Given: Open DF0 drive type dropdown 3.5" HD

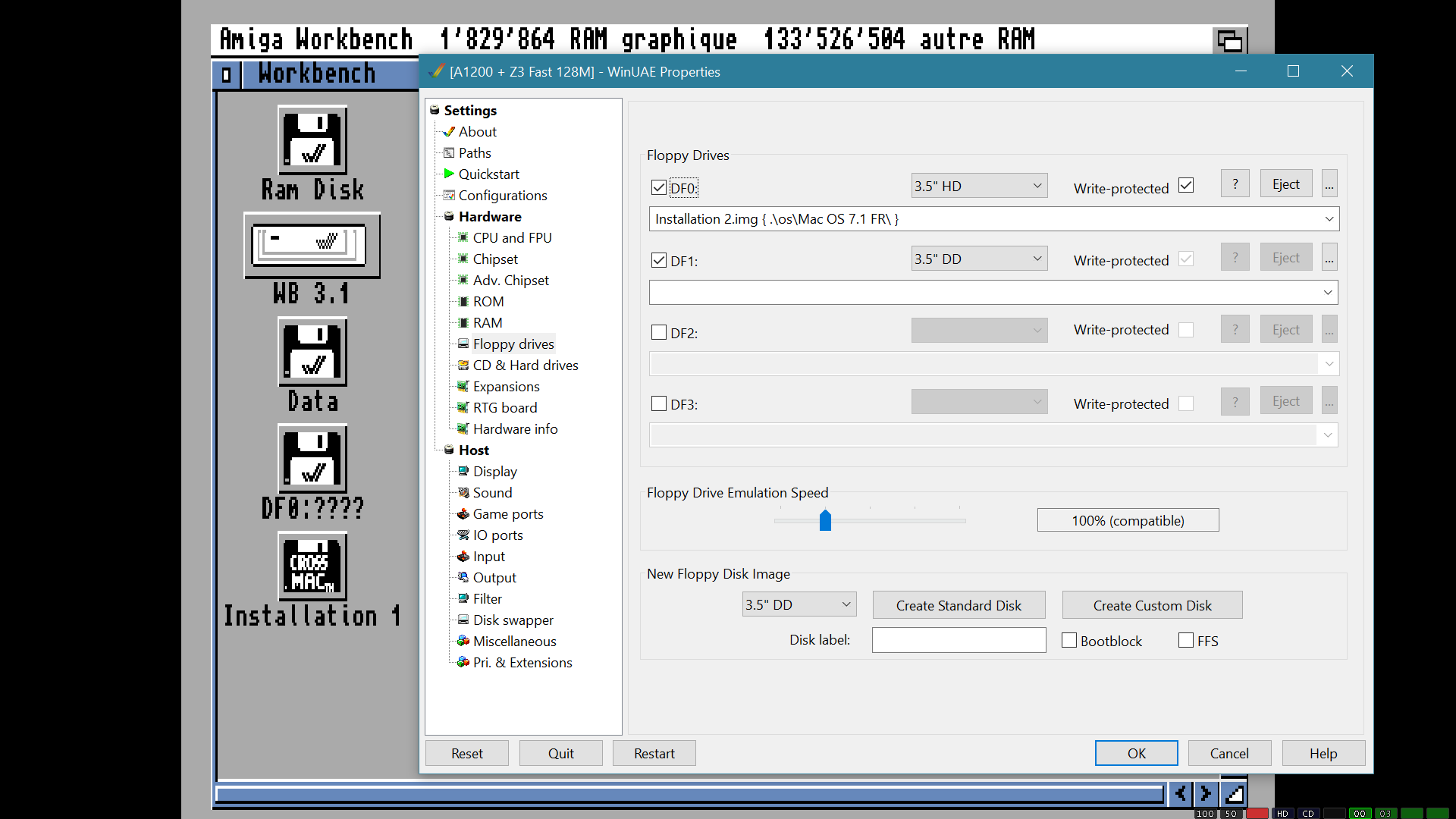Looking at the screenshot, I should [979, 186].
